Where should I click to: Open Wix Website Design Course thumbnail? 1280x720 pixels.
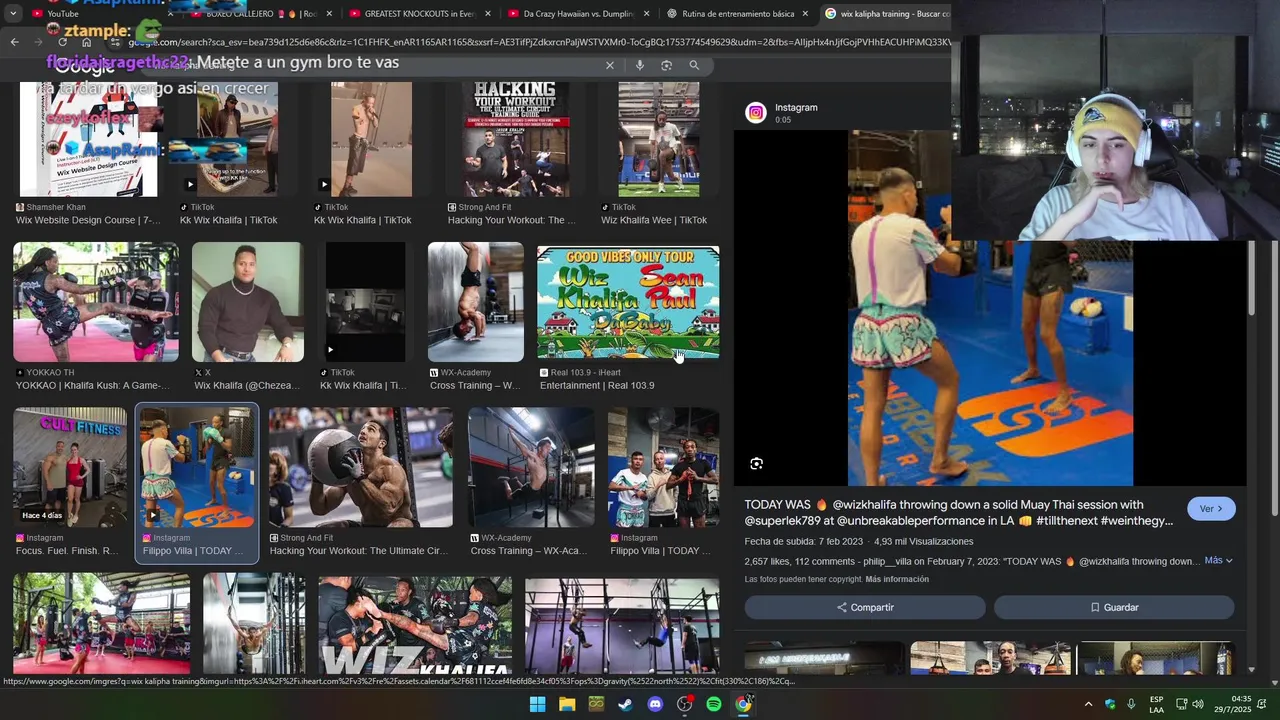(x=89, y=139)
